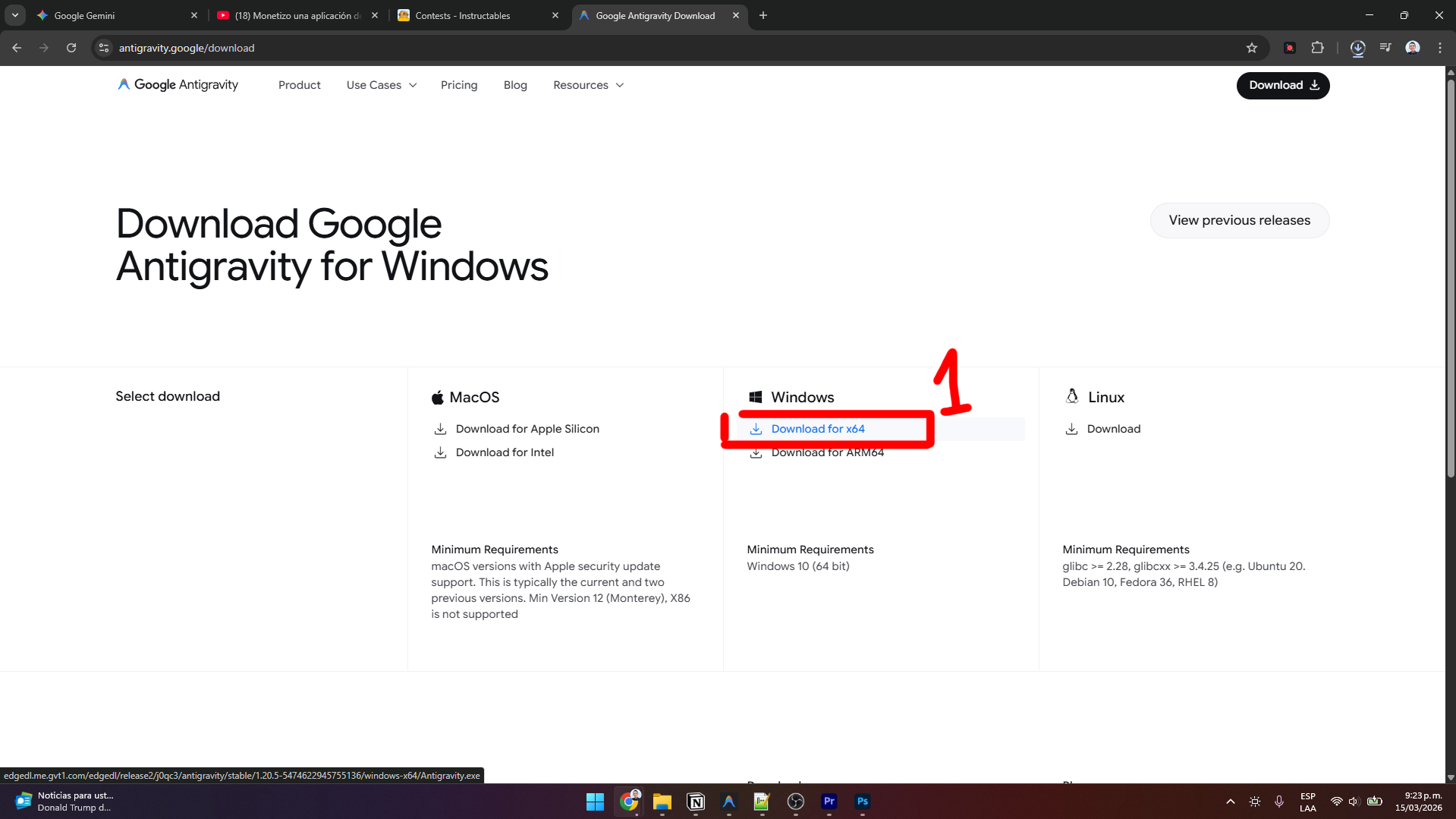Close the Google Gemini tab
This screenshot has width=1456, height=819.
194,15
